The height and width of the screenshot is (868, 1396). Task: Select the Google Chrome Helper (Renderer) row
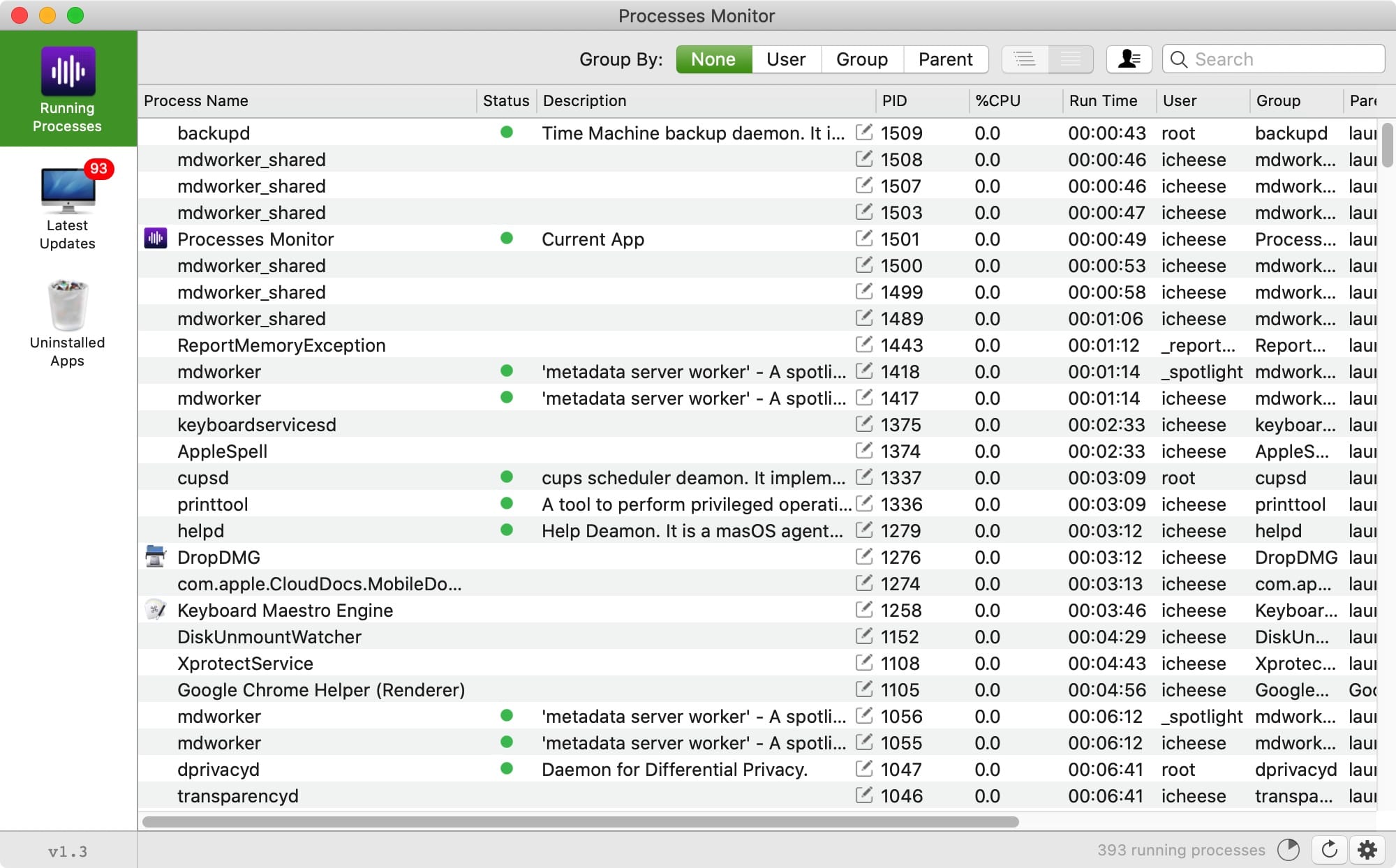click(x=757, y=690)
